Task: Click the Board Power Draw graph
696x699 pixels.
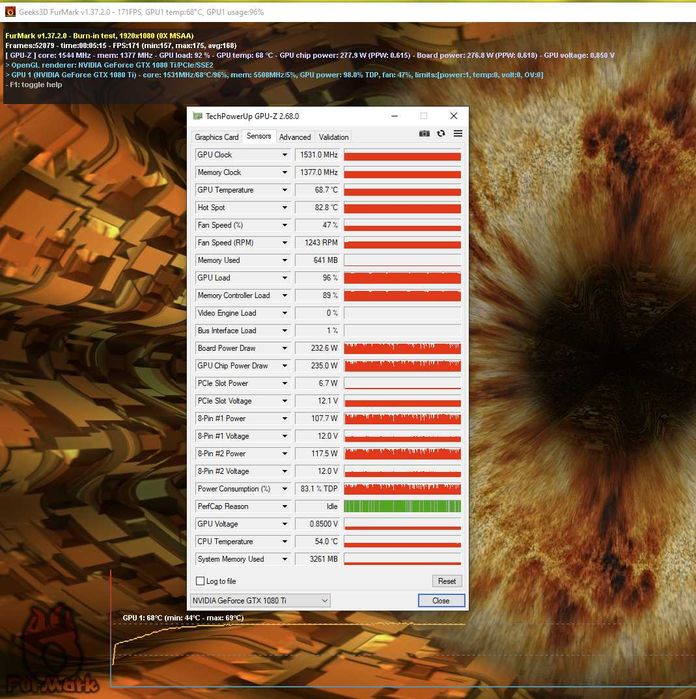Action: click(402, 348)
